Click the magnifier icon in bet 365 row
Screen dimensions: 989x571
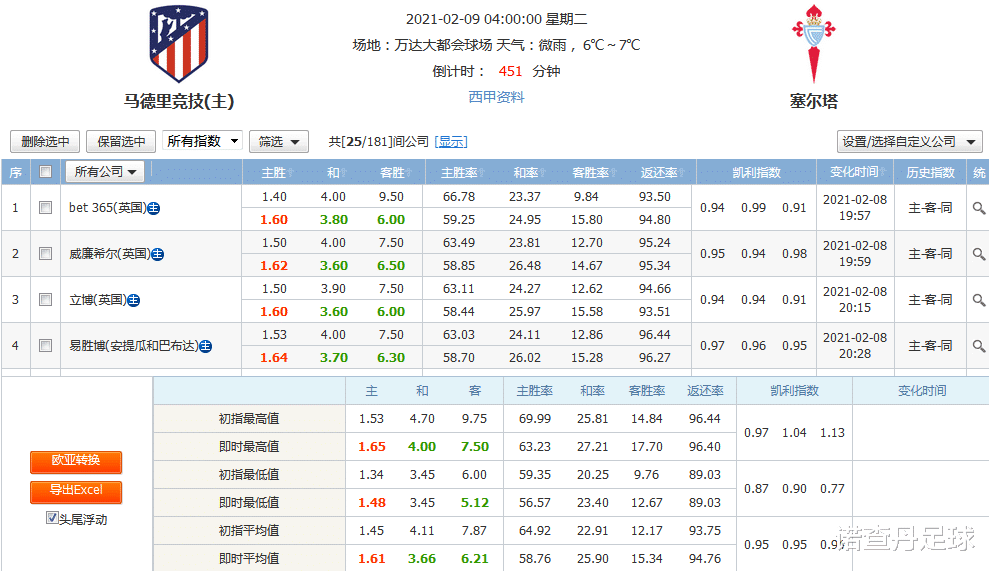978,208
